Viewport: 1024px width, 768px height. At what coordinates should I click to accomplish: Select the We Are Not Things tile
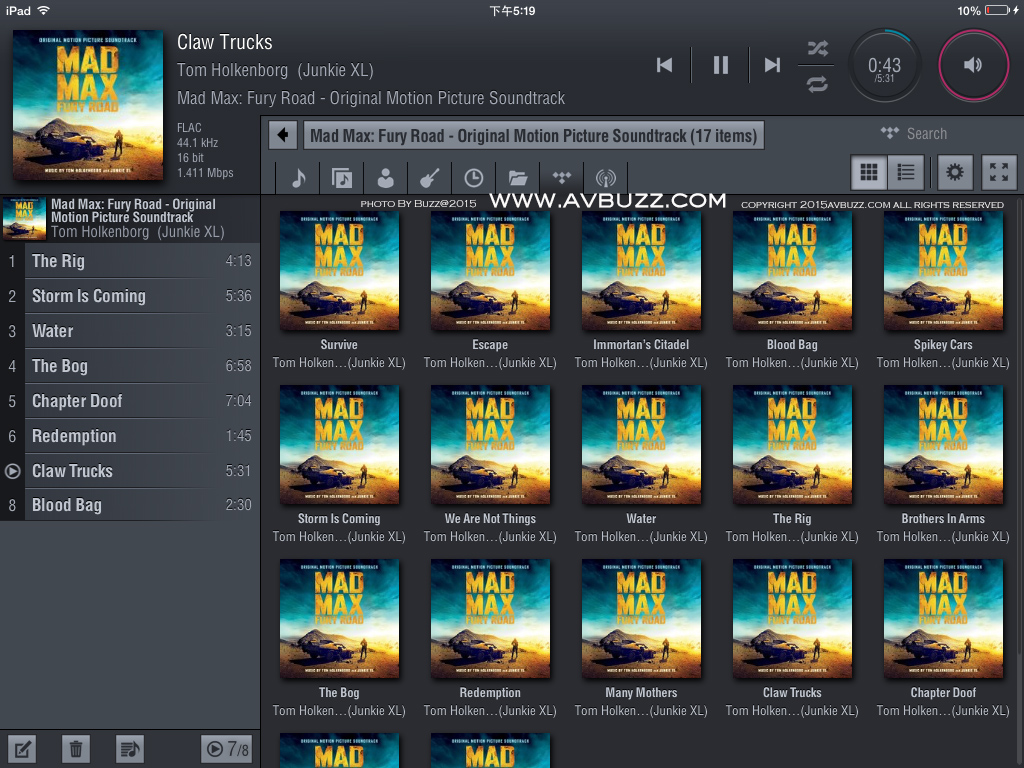coord(490,464)
